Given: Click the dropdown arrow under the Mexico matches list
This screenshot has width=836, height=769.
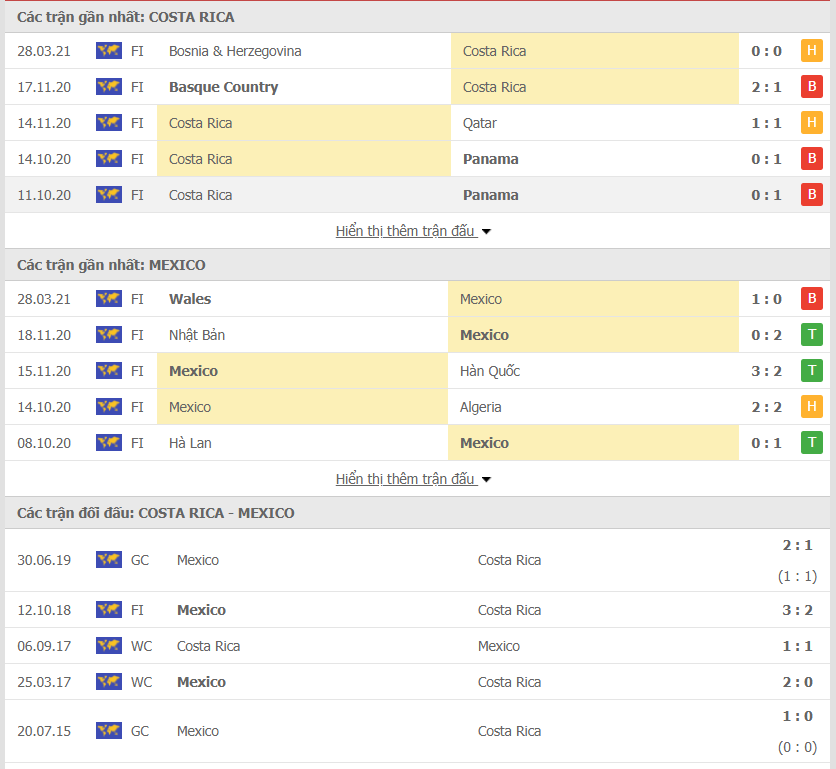Looking at the screenshot, I should [x=487, y=480].
